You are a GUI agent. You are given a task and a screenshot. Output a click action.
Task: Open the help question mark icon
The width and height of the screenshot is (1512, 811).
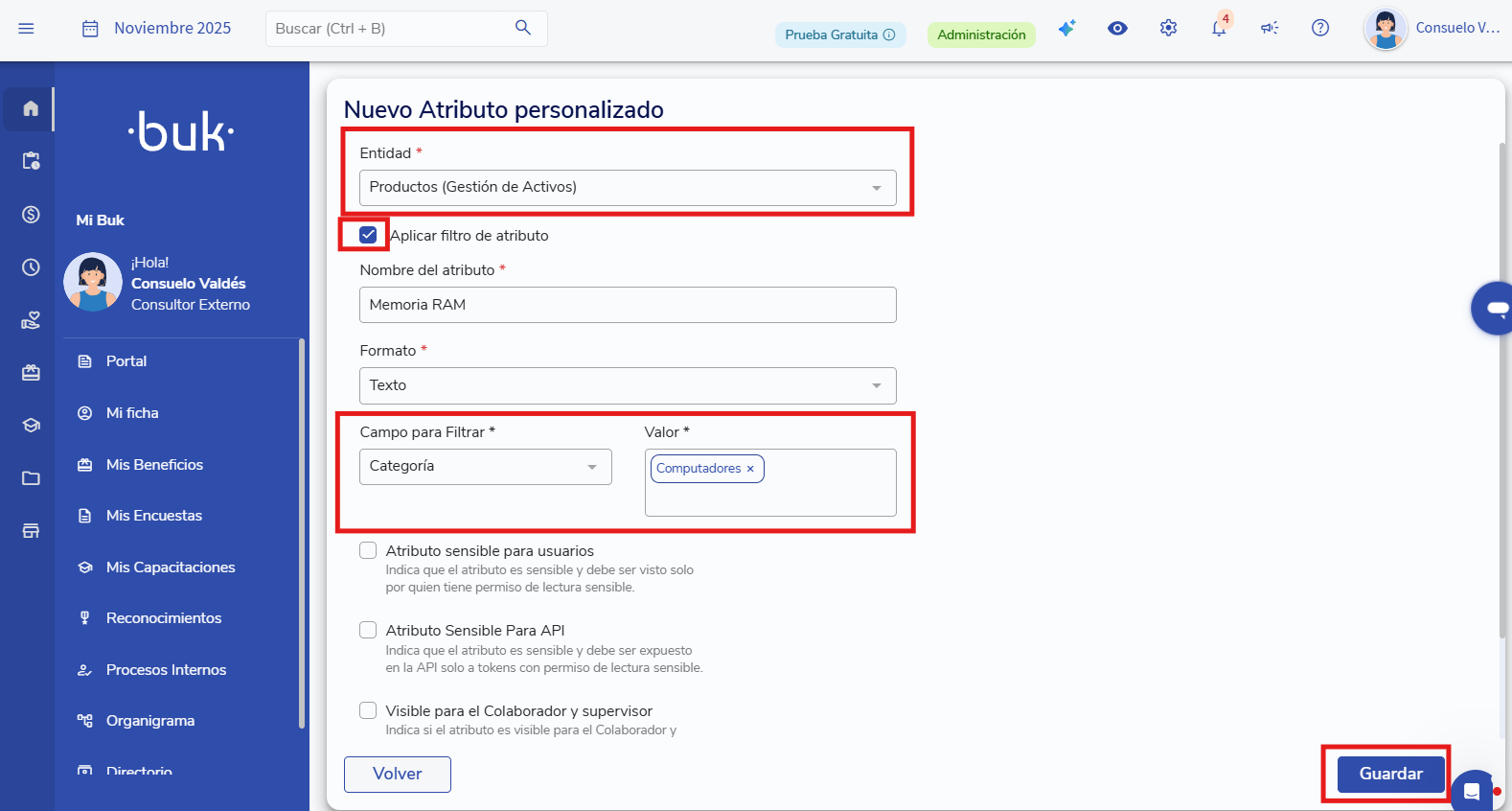pyautogui.click(x=1320, y=29)
